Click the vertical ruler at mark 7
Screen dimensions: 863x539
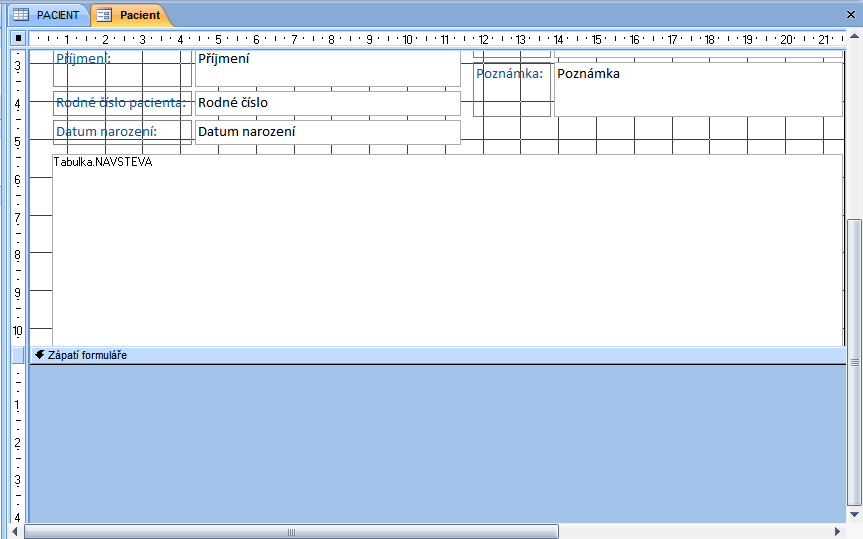18,217
